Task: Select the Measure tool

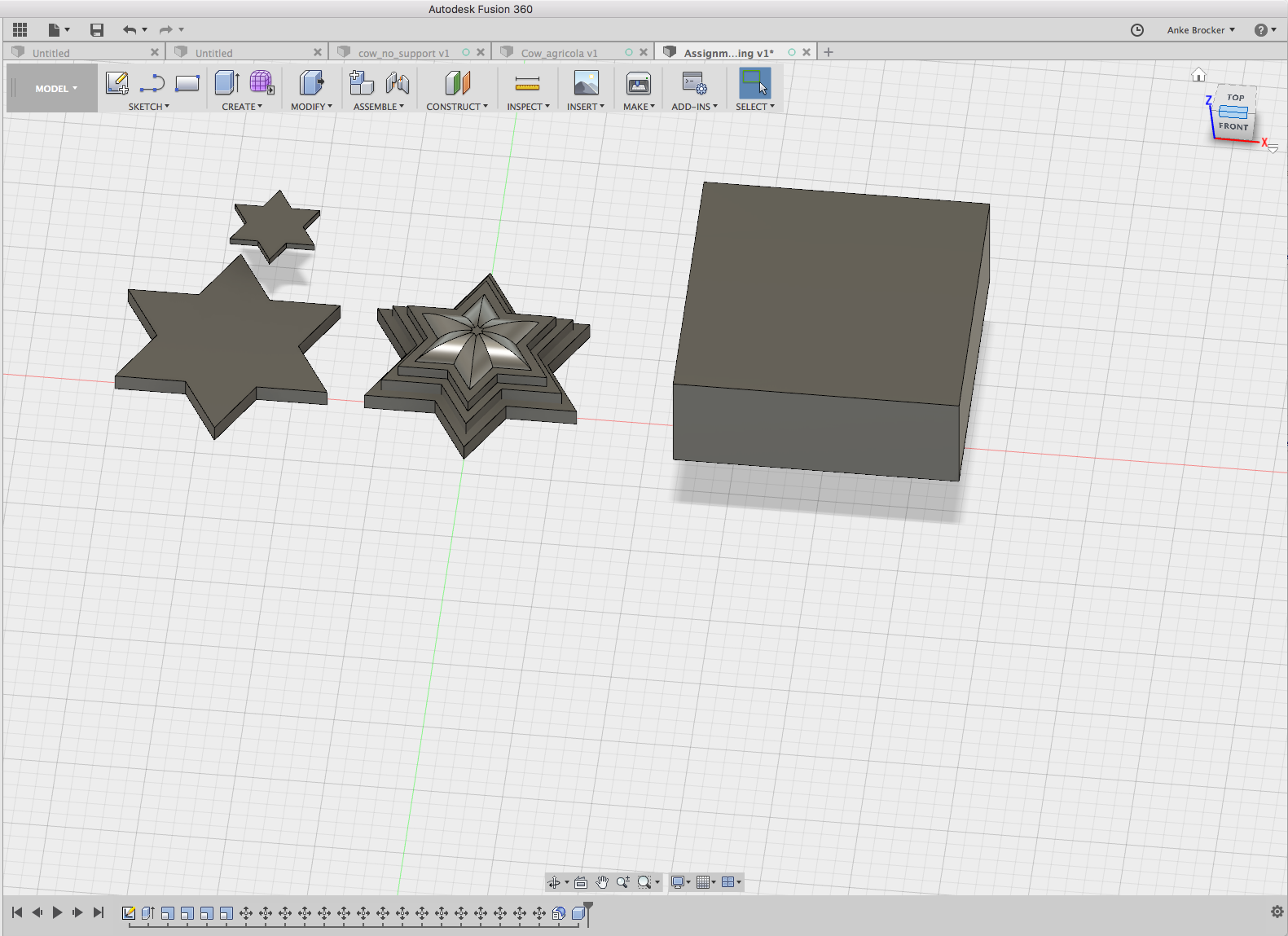Action: tap(527, 83)
